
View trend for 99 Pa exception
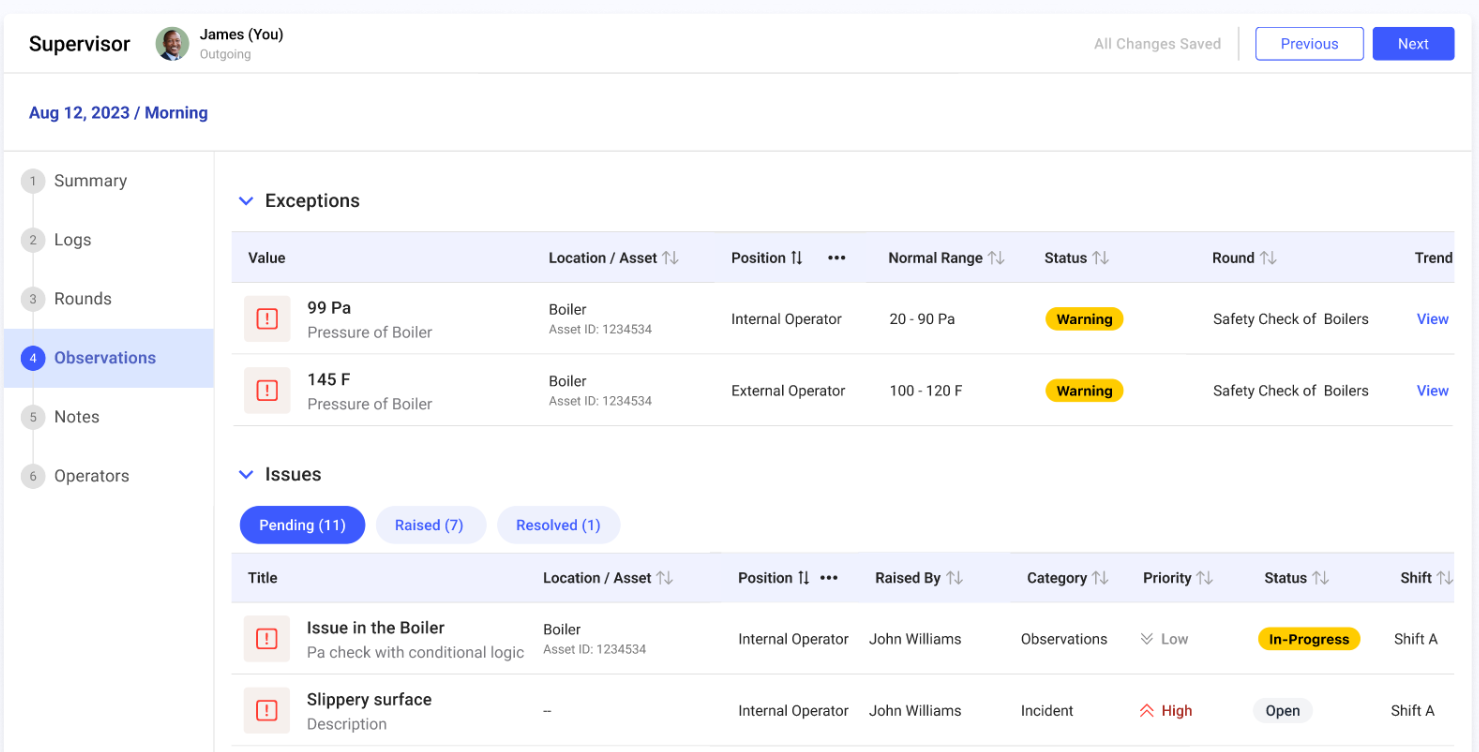tap(1432, 319)
